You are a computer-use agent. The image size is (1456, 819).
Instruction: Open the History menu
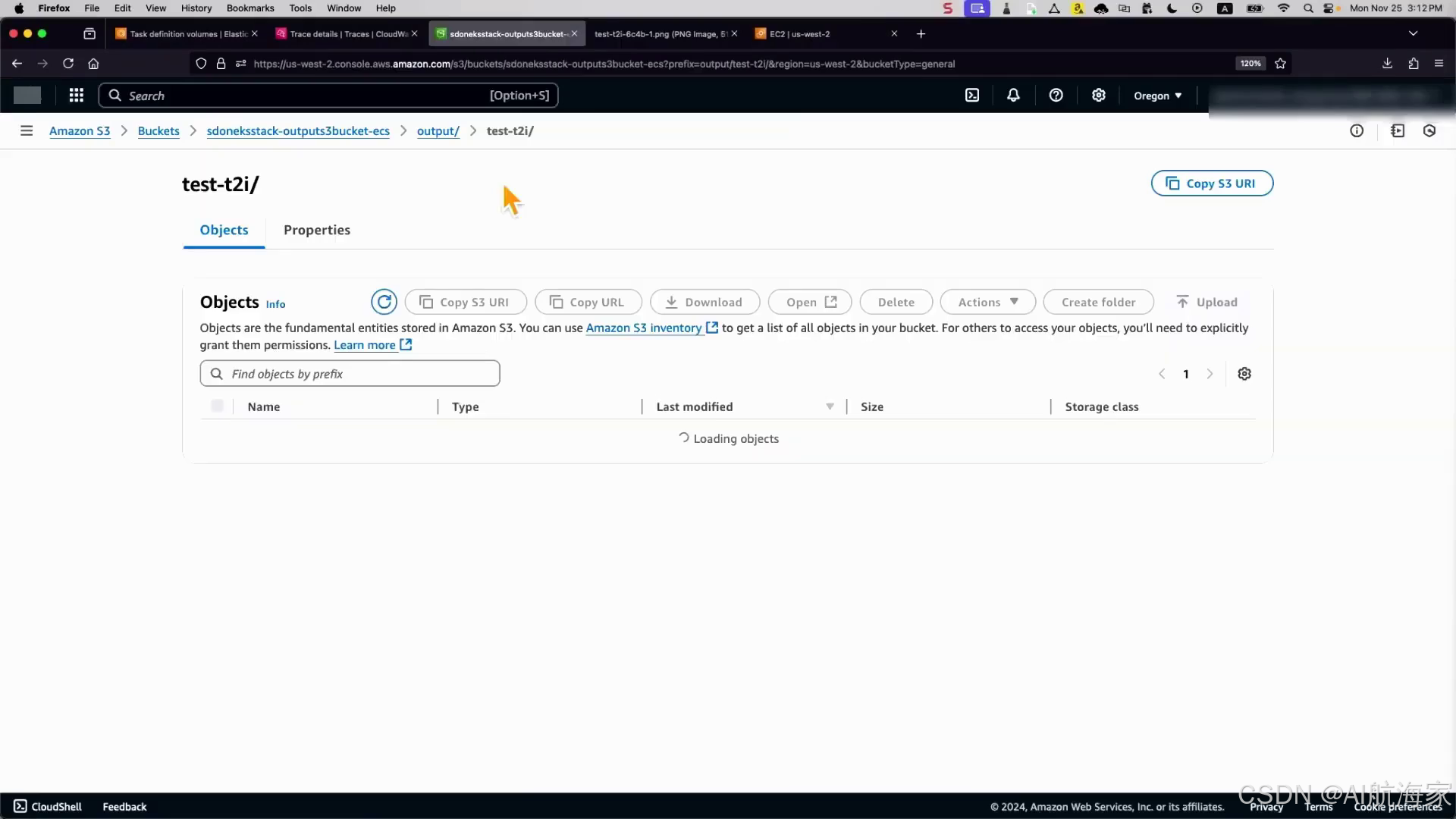pyautogui.click(x=196, y=8)
